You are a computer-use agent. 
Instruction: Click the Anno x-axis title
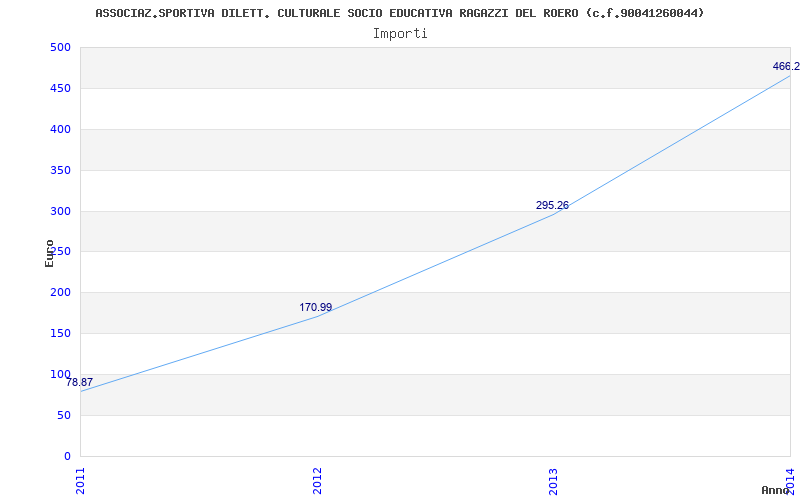[x=776, y=490]
